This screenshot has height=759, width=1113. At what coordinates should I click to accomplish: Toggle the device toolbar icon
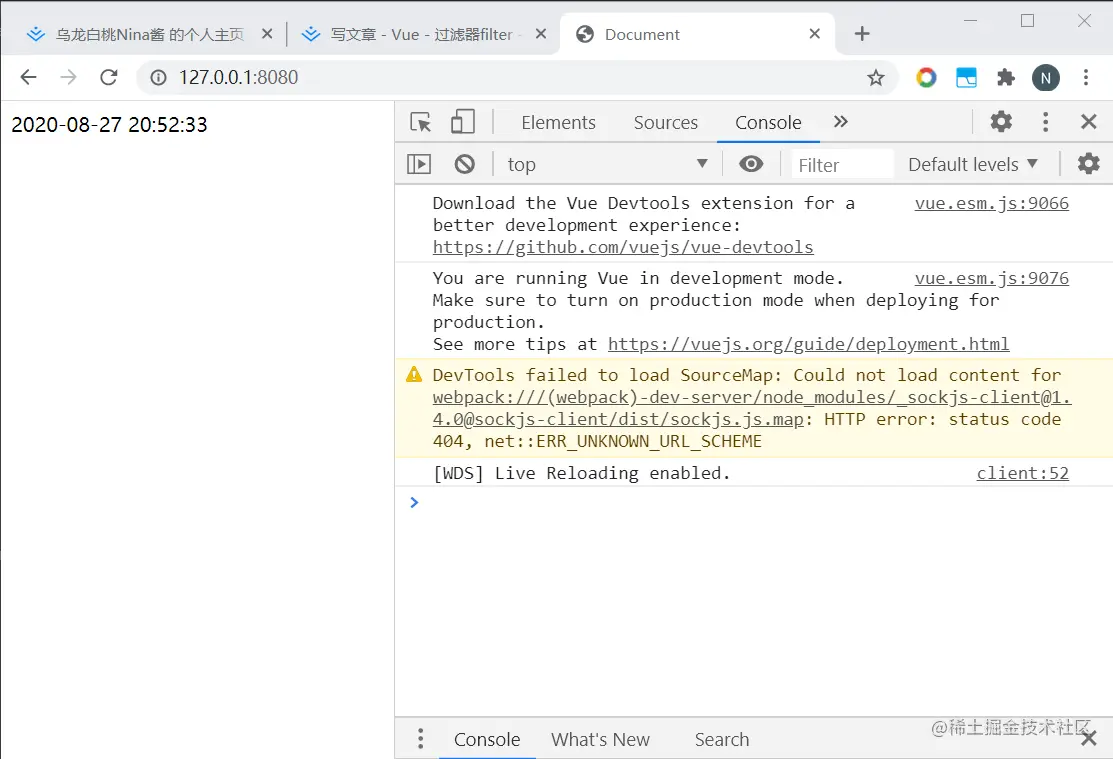462,123
